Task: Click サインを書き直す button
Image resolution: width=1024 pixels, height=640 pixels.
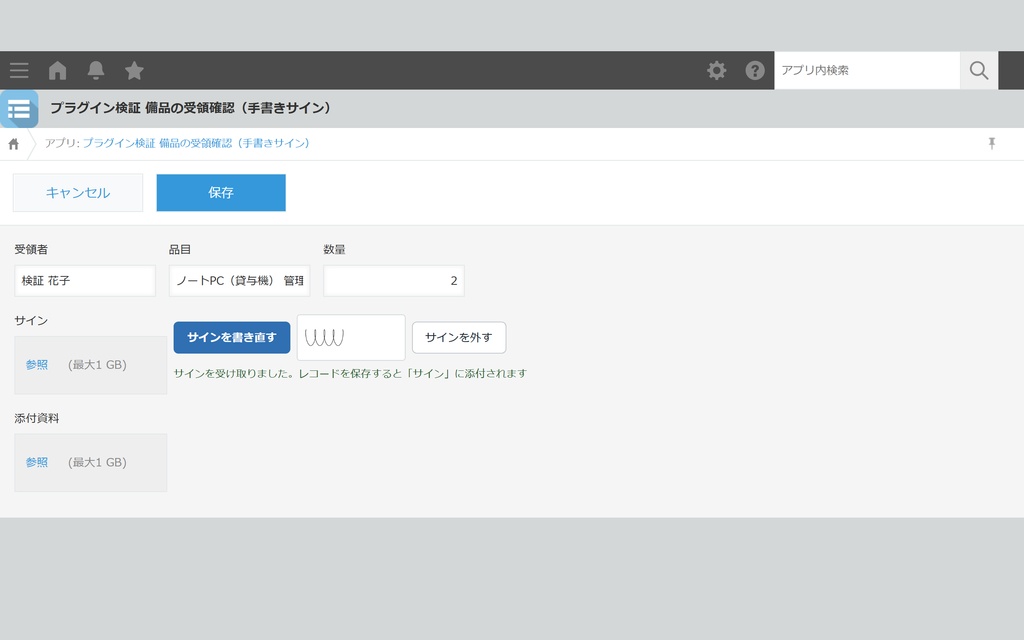Action: [232, 338]
